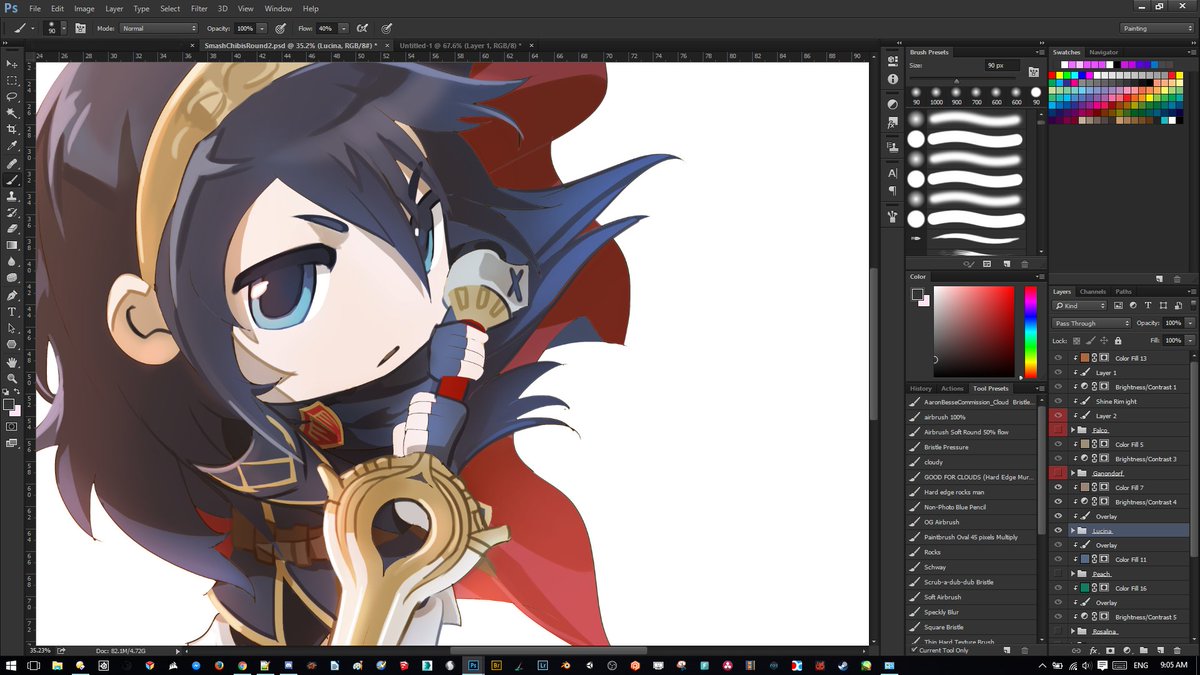Tick the Current Tool Only checkbox

pos(915,650)
